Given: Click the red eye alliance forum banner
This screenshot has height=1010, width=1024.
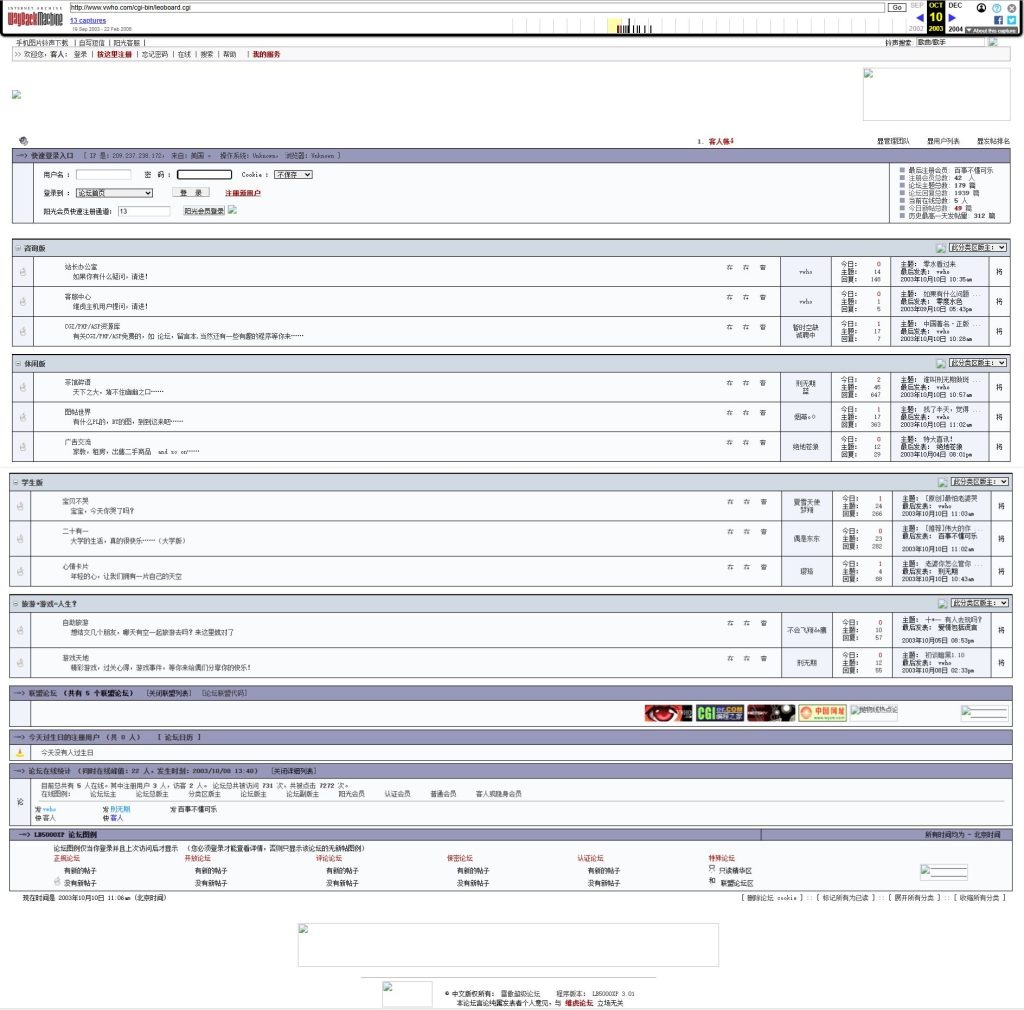Looking at the screenshot, I should coord(667,713).
